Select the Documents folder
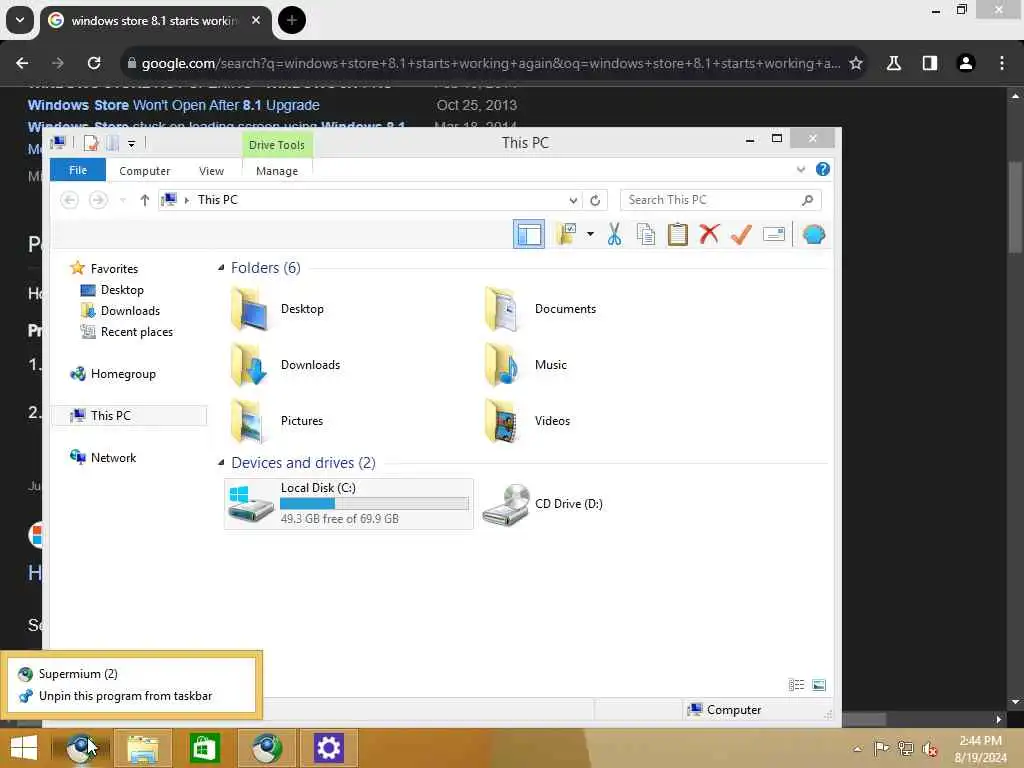 pos(541,309)
